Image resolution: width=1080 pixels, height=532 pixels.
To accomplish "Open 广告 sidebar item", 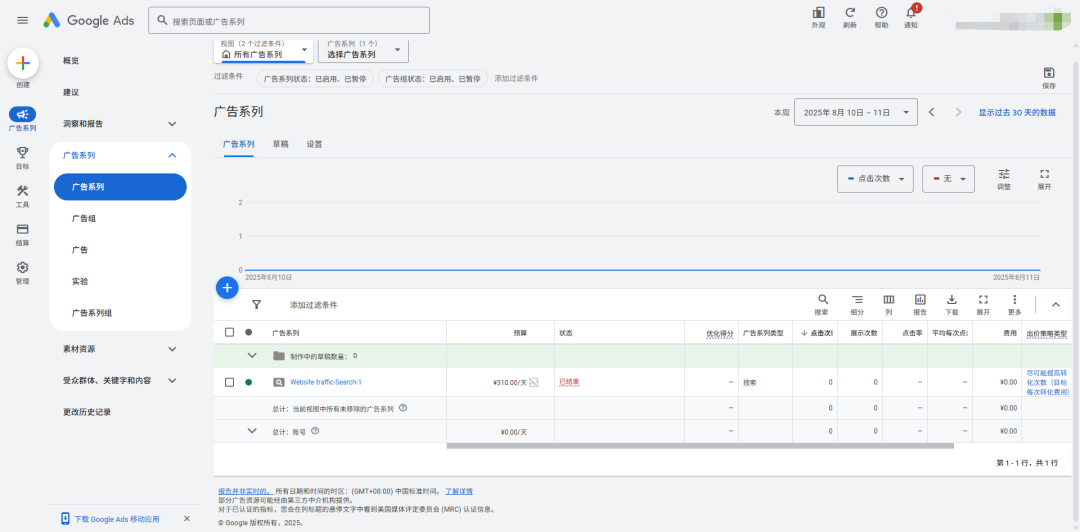I will coord(80,250).
